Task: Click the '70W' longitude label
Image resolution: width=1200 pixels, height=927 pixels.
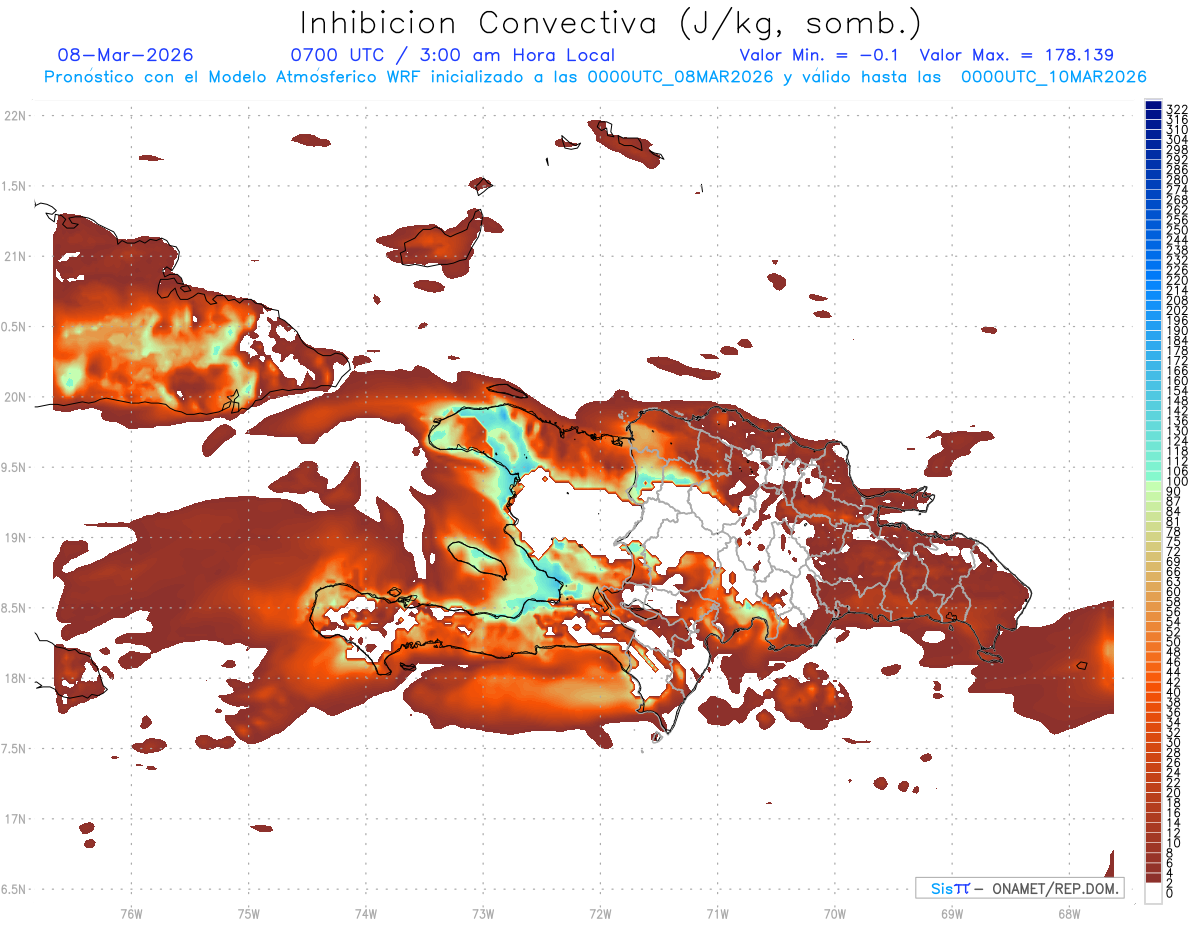Action: (x=835, y=913)
